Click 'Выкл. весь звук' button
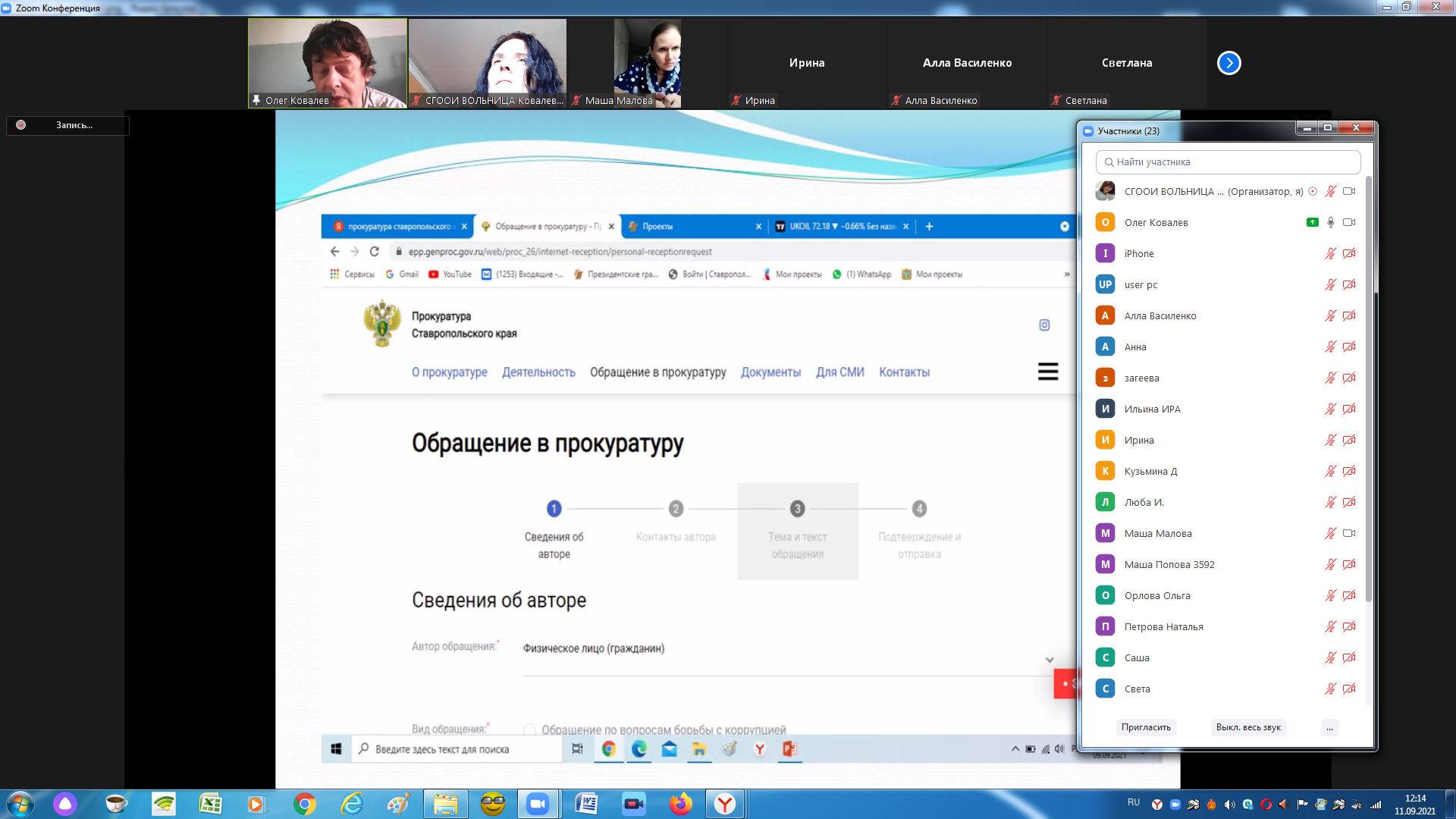This screenshot has height=819, width=1456. 1248,727
